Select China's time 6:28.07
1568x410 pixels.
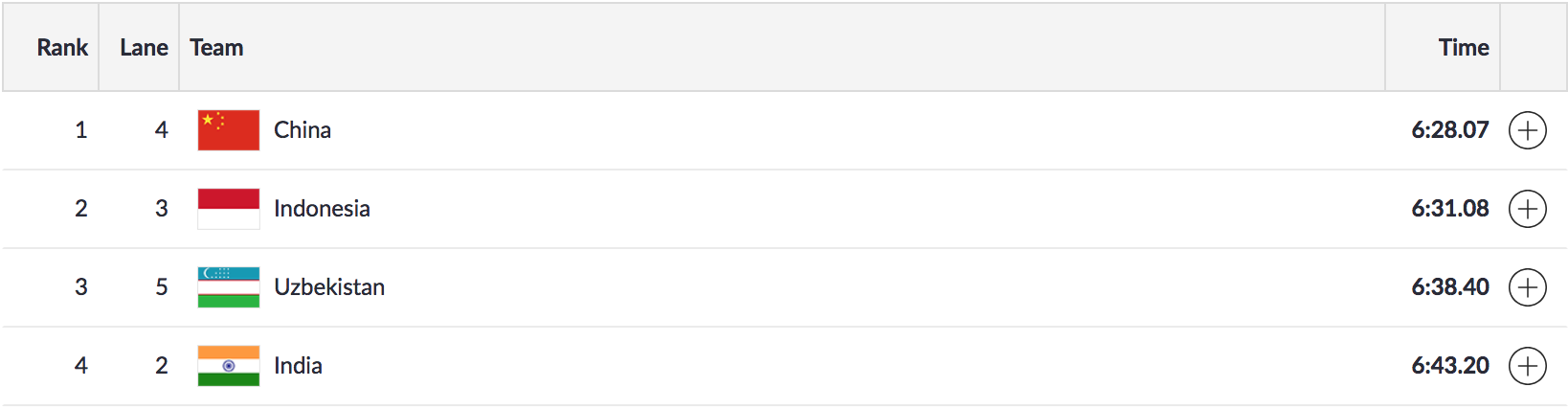(x=1449, y=130)
